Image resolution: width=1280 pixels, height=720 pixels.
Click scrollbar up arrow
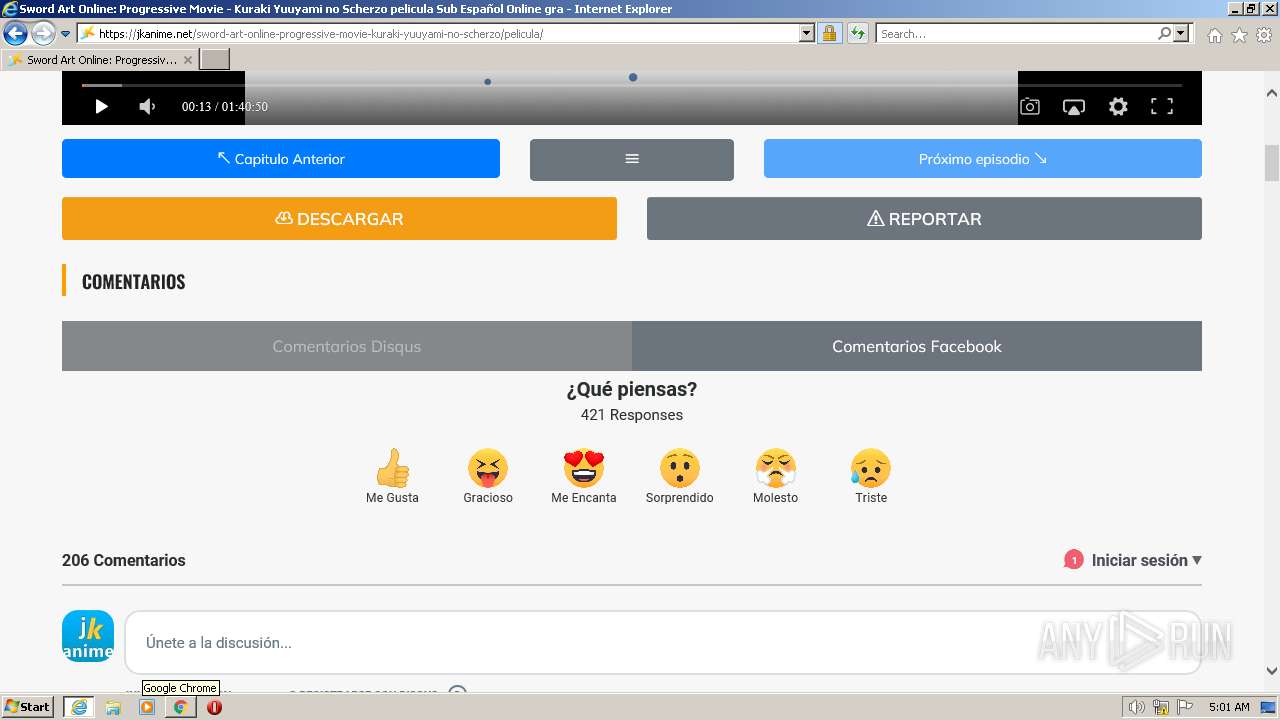click(x=1272, y=93)
